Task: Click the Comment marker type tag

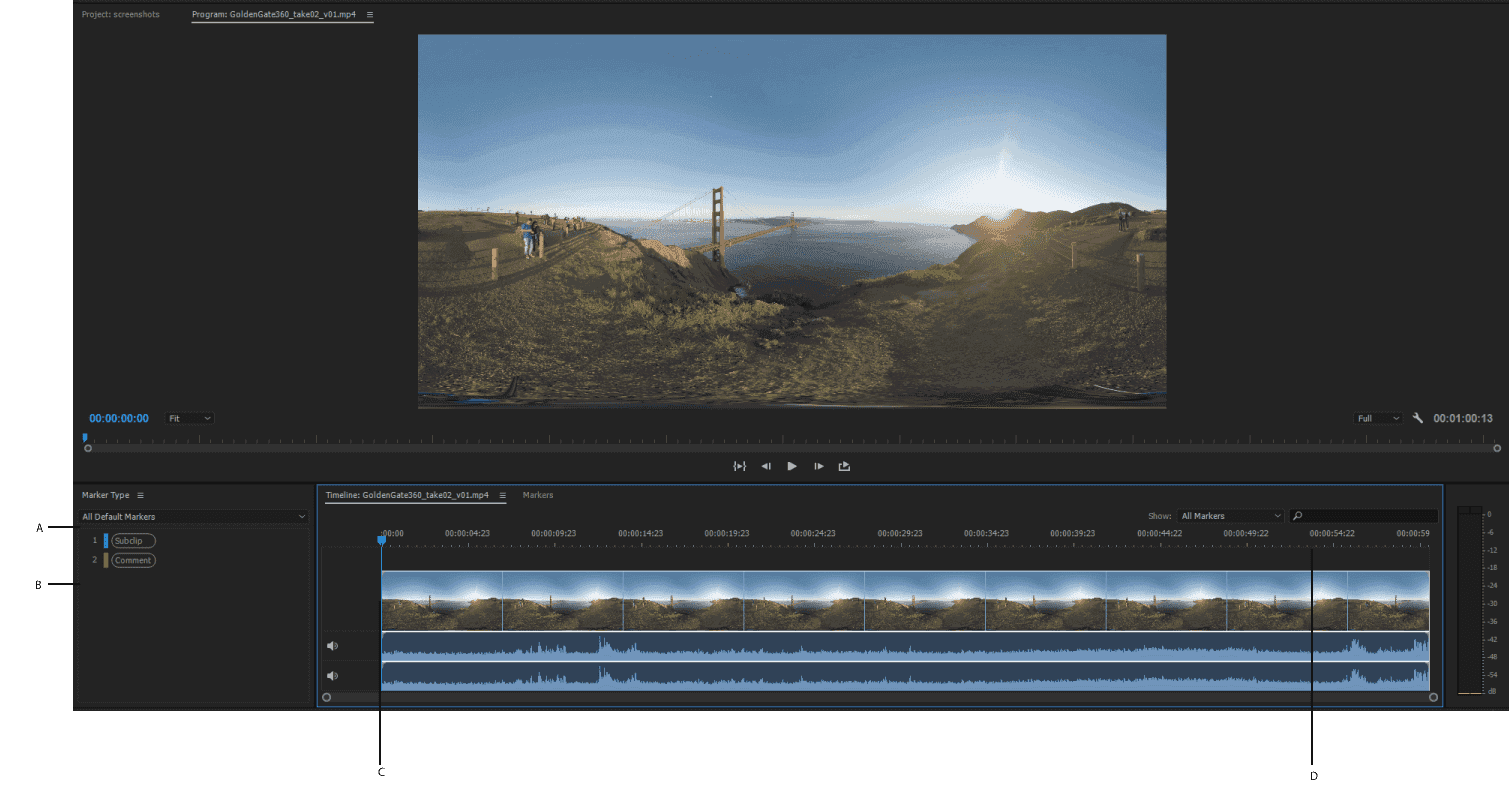Action: [133, 561]
